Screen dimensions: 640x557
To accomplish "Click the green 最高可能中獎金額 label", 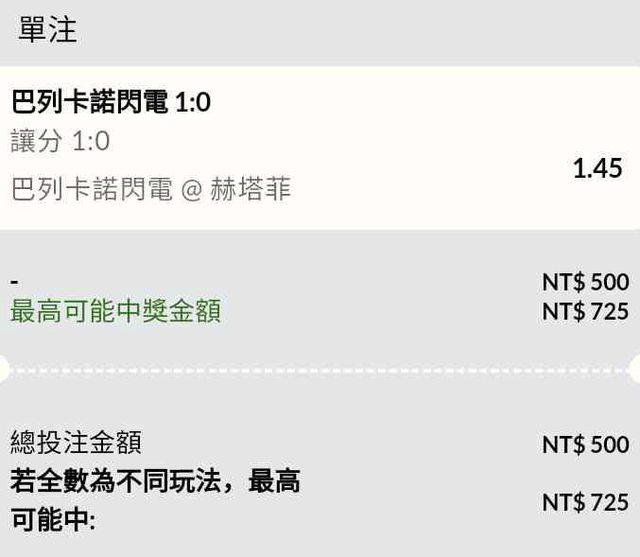I will (115, 312).
